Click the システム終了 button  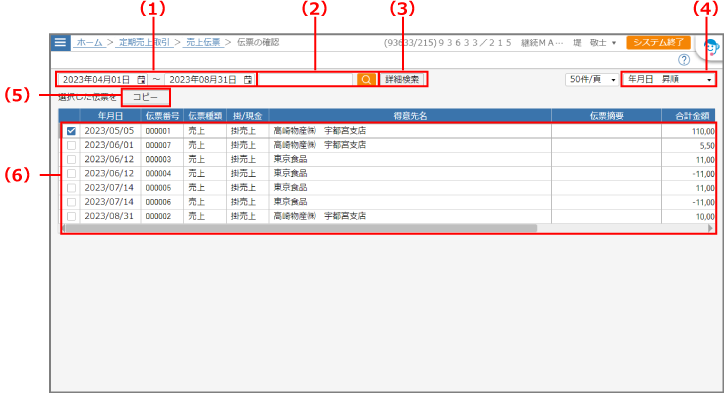click(x=658, y=42)
